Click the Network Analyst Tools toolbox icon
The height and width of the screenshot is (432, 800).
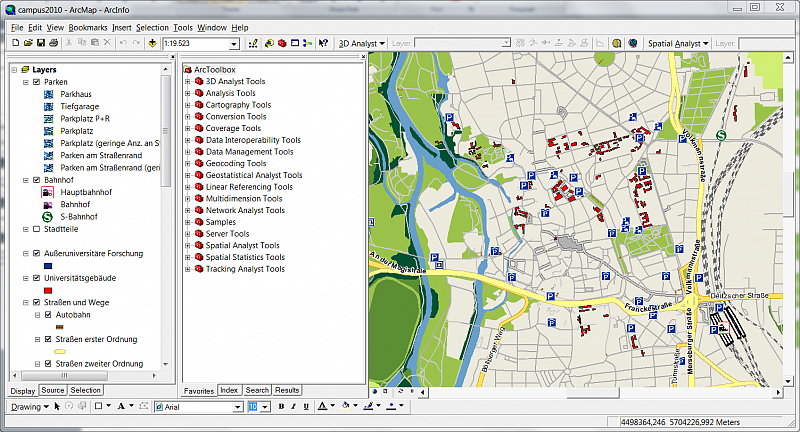[x=199, y=210]
